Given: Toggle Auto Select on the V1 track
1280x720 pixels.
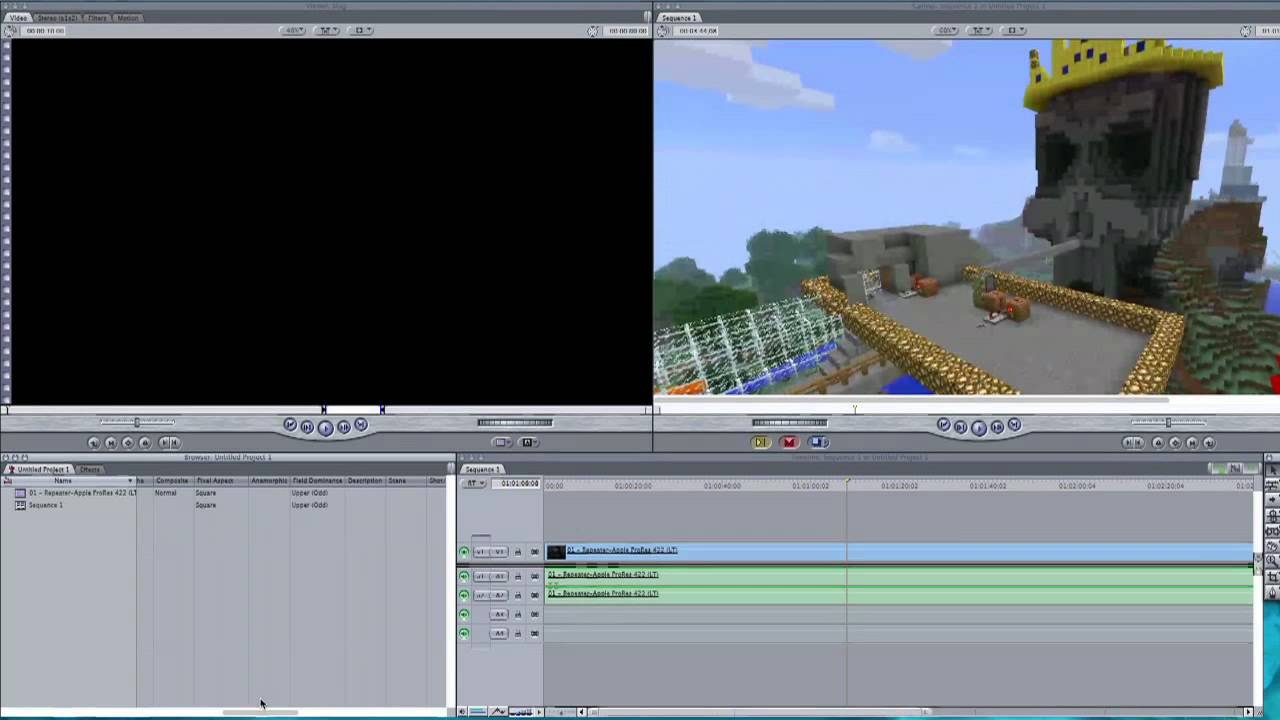Looking at the screenshot, I should [534, 552].
